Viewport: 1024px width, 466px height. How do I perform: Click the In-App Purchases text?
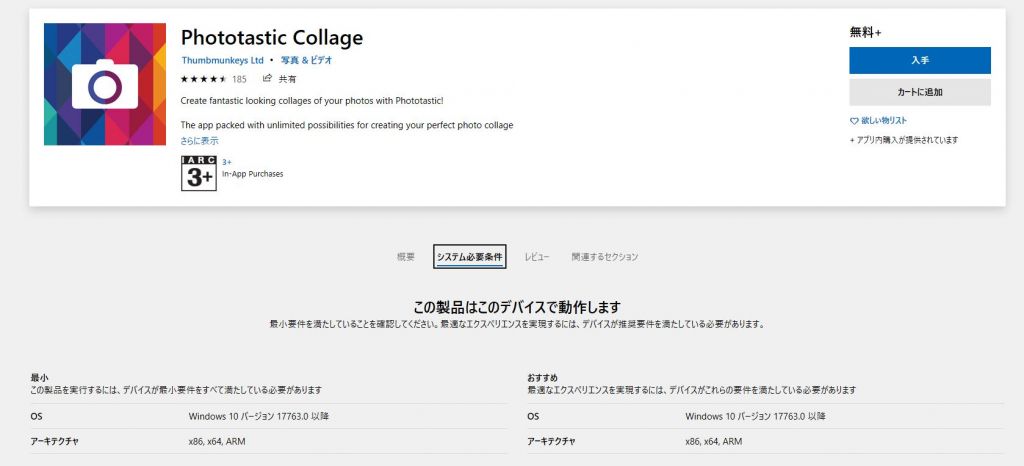pyautogui.click(x=253, y=174)
